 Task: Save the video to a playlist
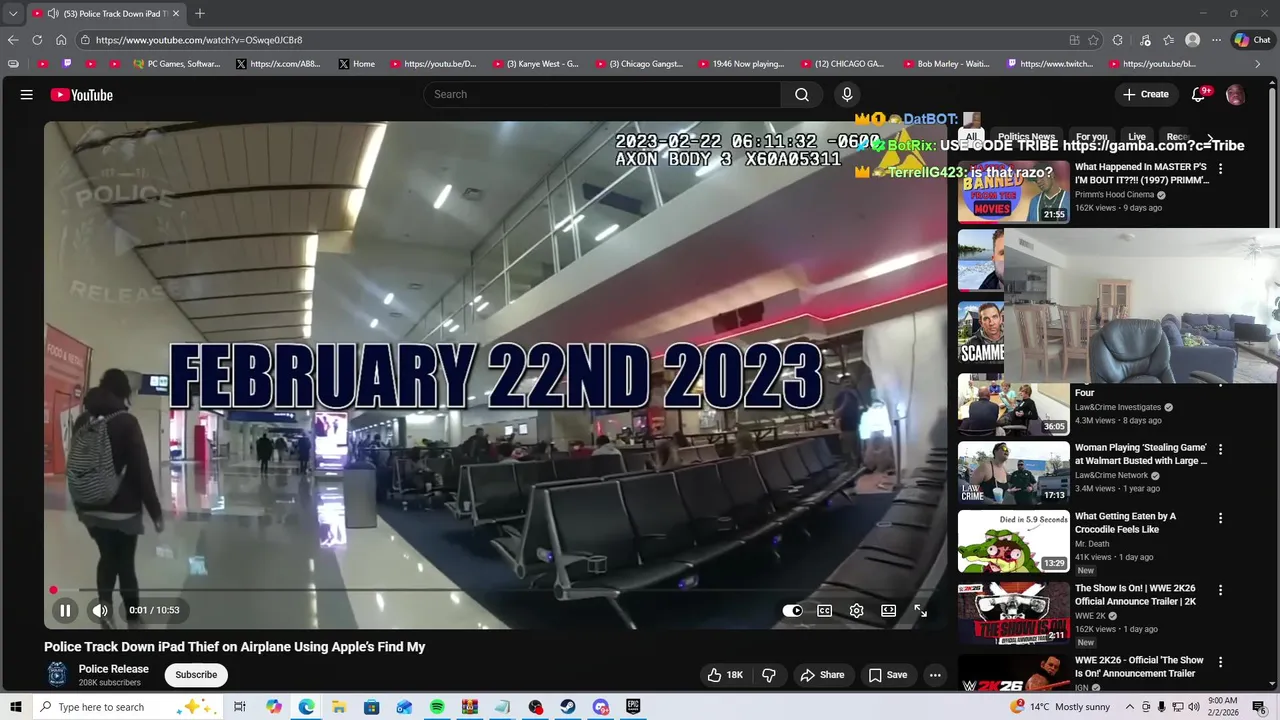(888, 675)
